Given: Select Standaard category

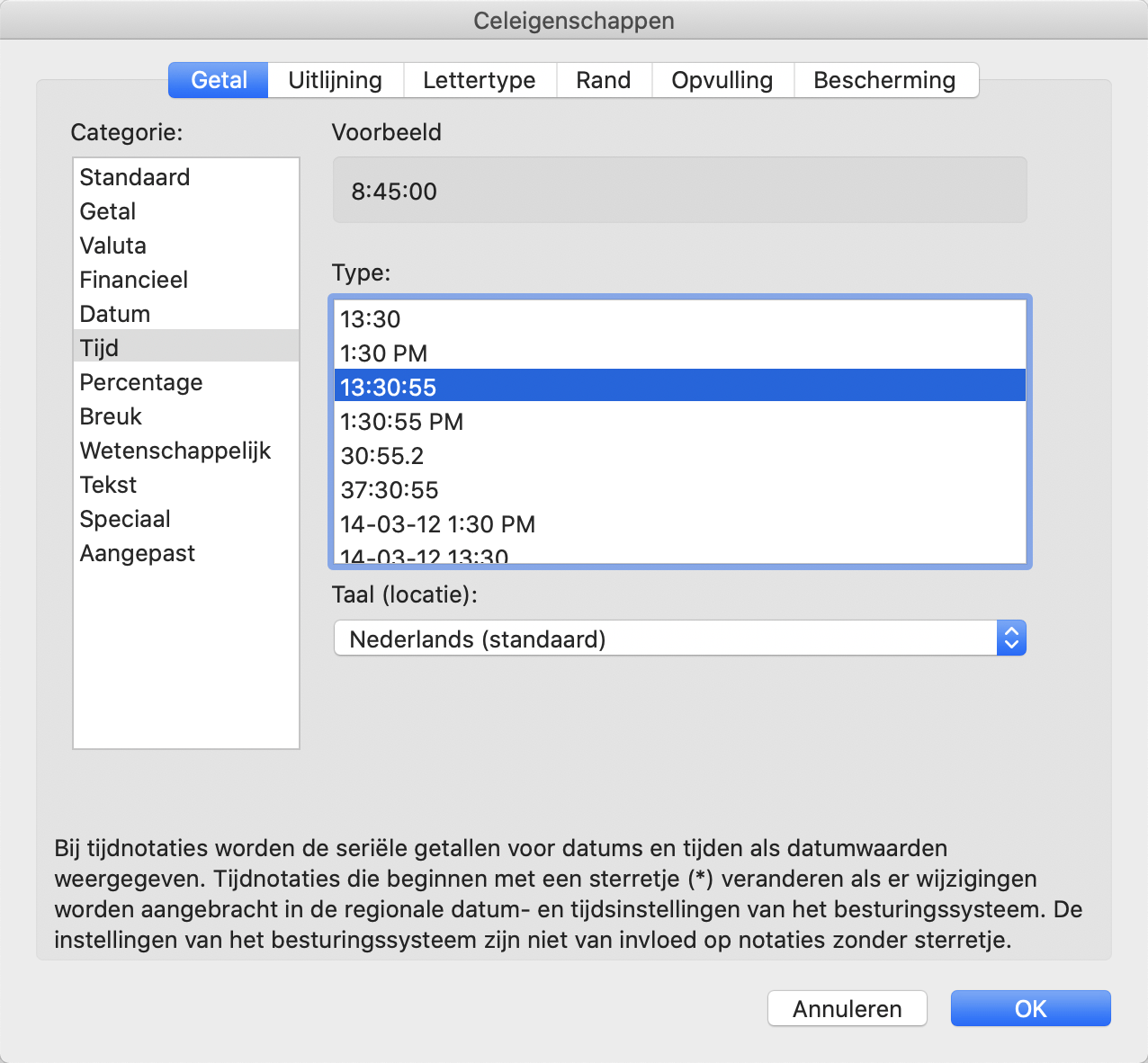Looking at the screenshot, I should [x=186, y=177].
